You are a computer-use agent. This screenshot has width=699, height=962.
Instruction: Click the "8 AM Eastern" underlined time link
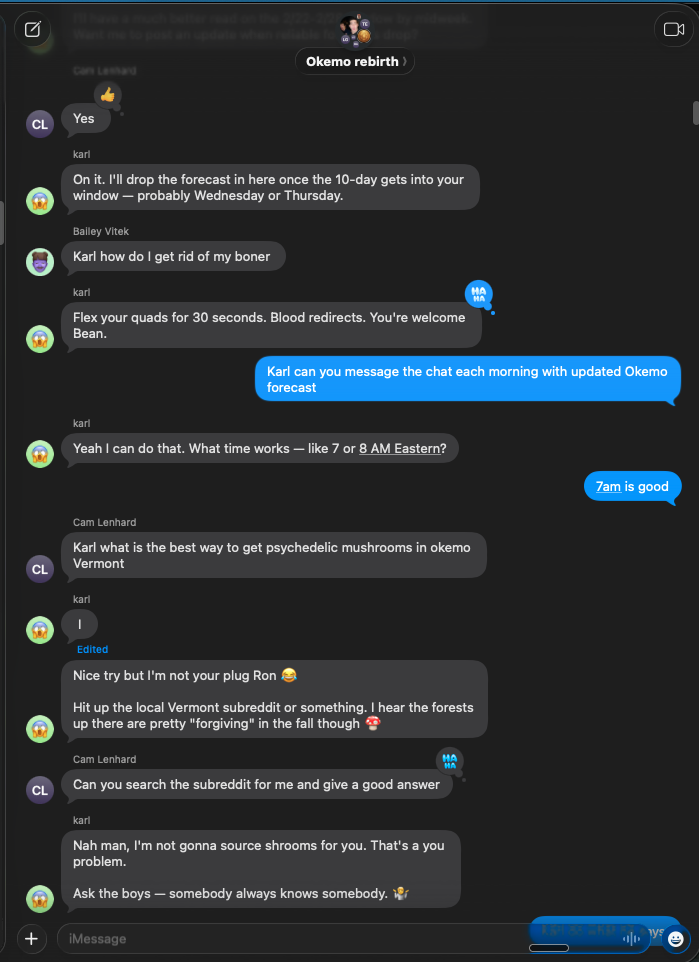click(402, 449)
